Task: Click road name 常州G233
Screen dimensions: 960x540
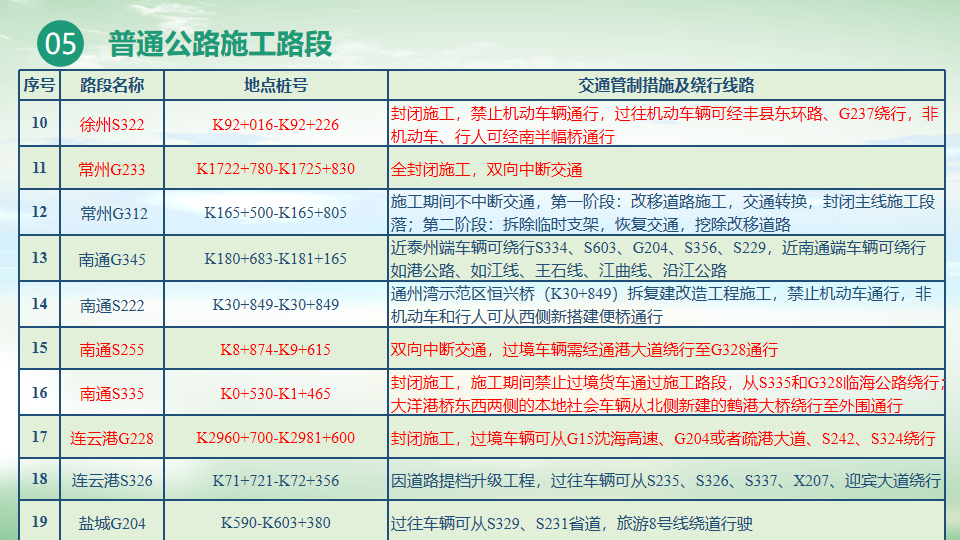Action: click(112, 169)
